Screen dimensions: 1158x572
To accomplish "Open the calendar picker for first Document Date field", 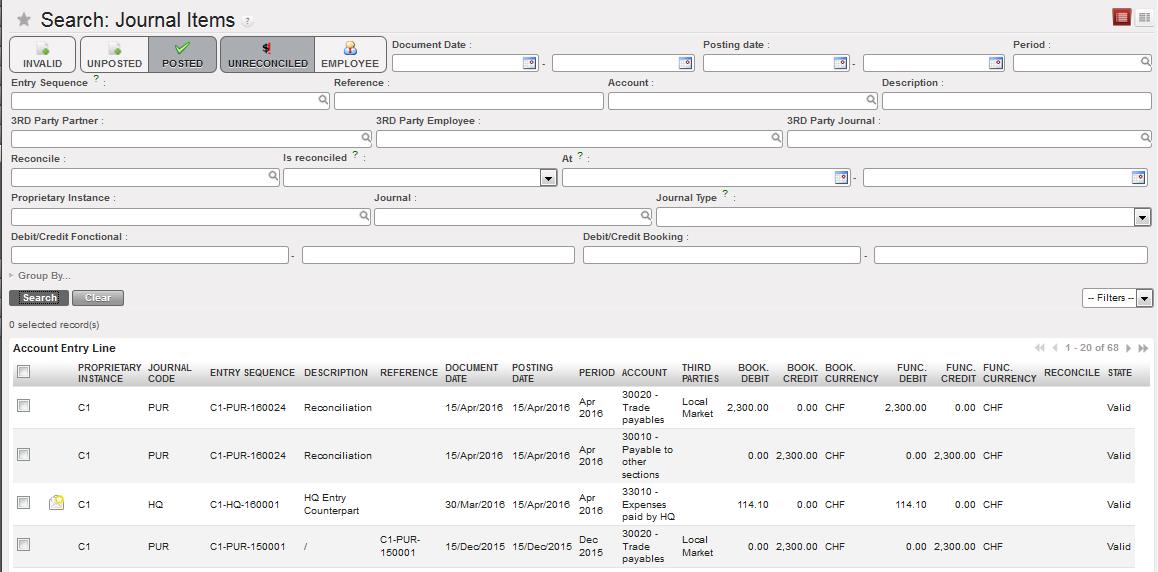I will [x=529, y=63].
